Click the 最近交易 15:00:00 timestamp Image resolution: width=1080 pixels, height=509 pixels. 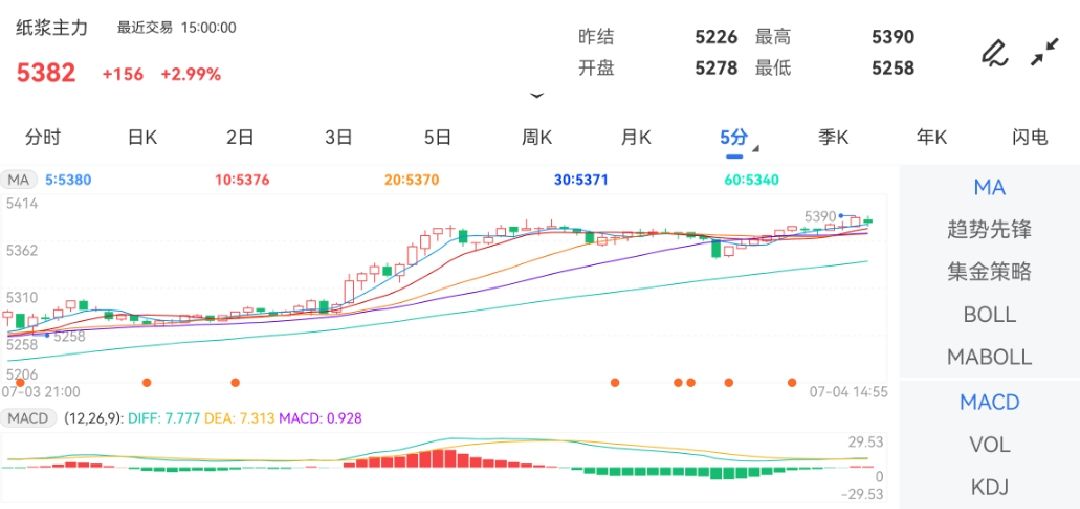pyautogui.click(x=176, y=28)
